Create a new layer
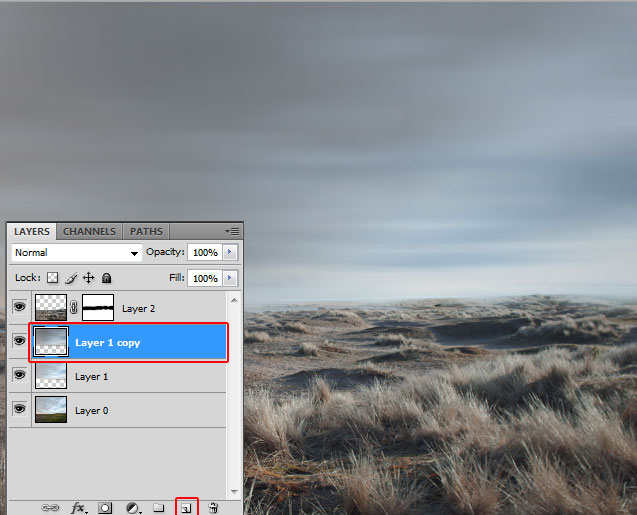The image size is (637, 515). point(186,508)
